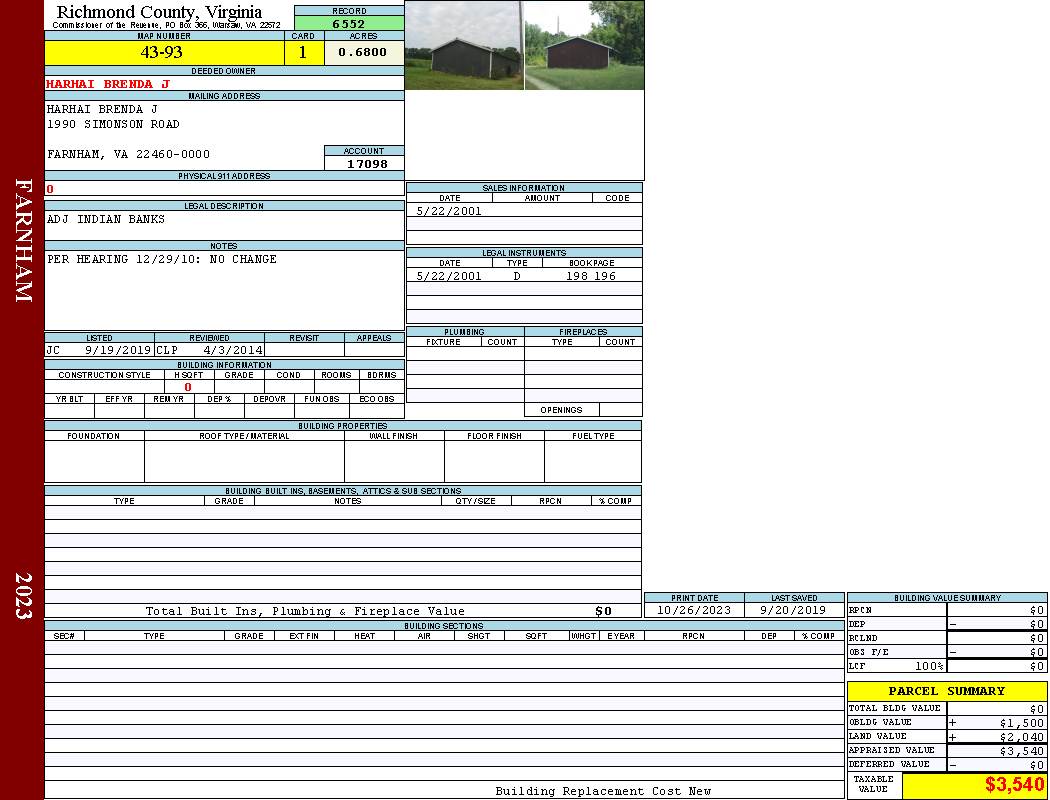Click legal instrument type D
The height and width of the screenshot is (800, 1050).
click(516, 276)
